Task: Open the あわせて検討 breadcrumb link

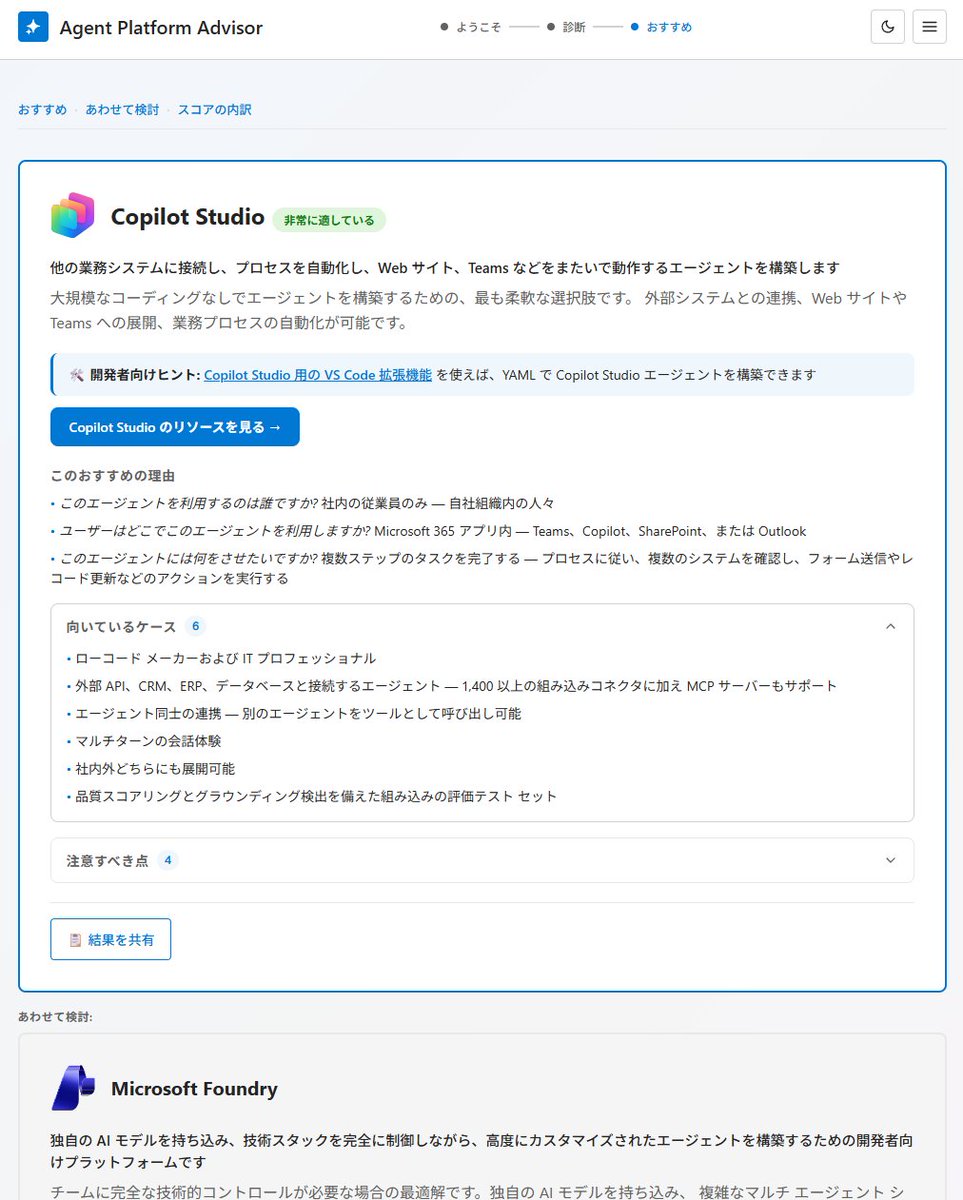Action: click(x=121, y=109)
